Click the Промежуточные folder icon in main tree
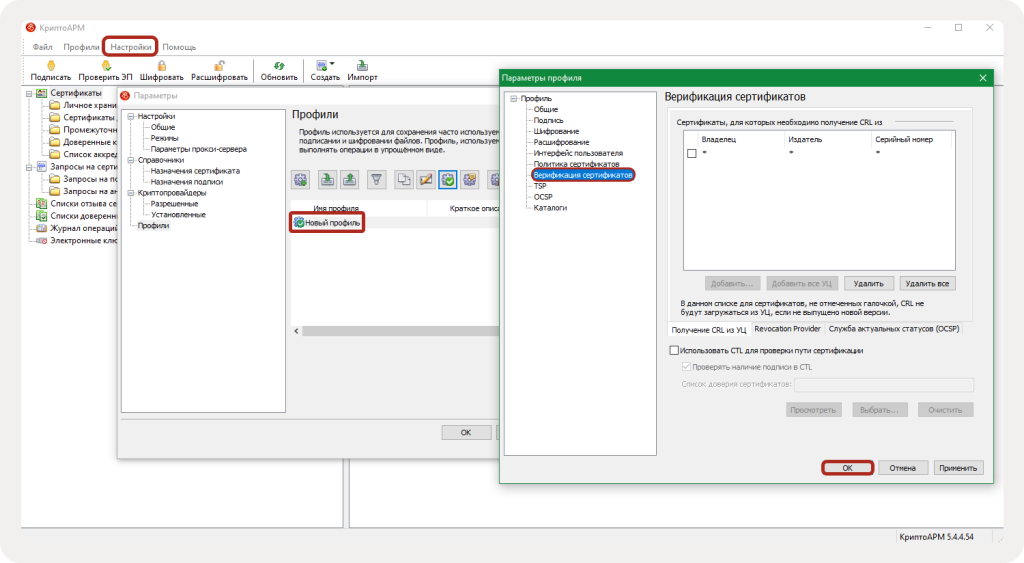 point(55,129)
